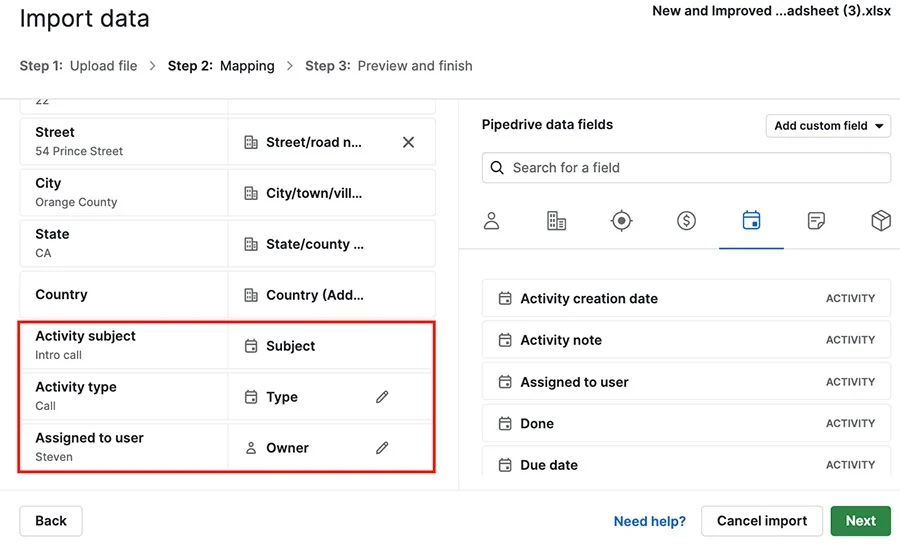Click the Back button
Viewport: 900px width, 545px height.
click(x=51, y=521)
